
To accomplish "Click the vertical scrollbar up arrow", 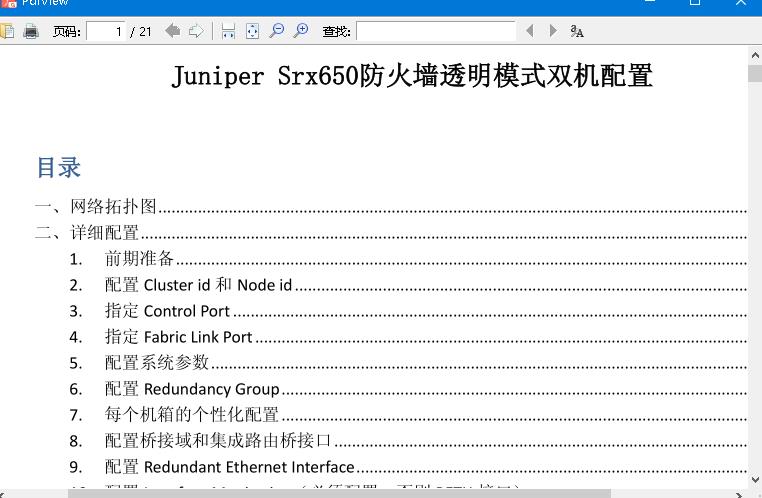I will (755, 55).
